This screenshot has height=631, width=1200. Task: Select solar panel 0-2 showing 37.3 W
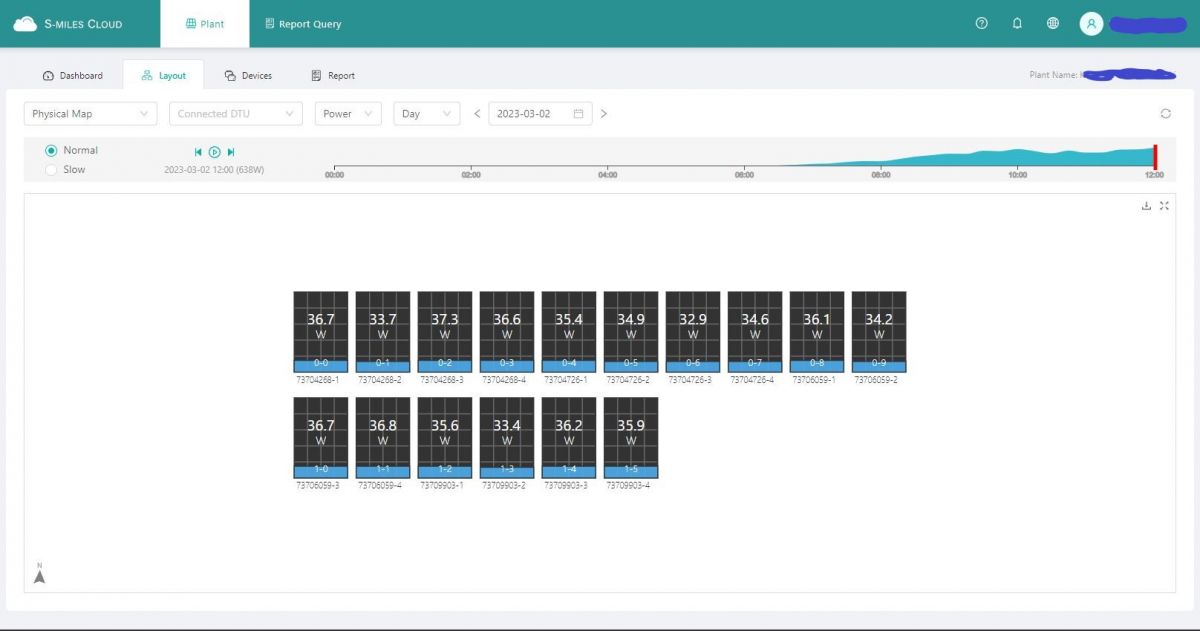point(445,332)
